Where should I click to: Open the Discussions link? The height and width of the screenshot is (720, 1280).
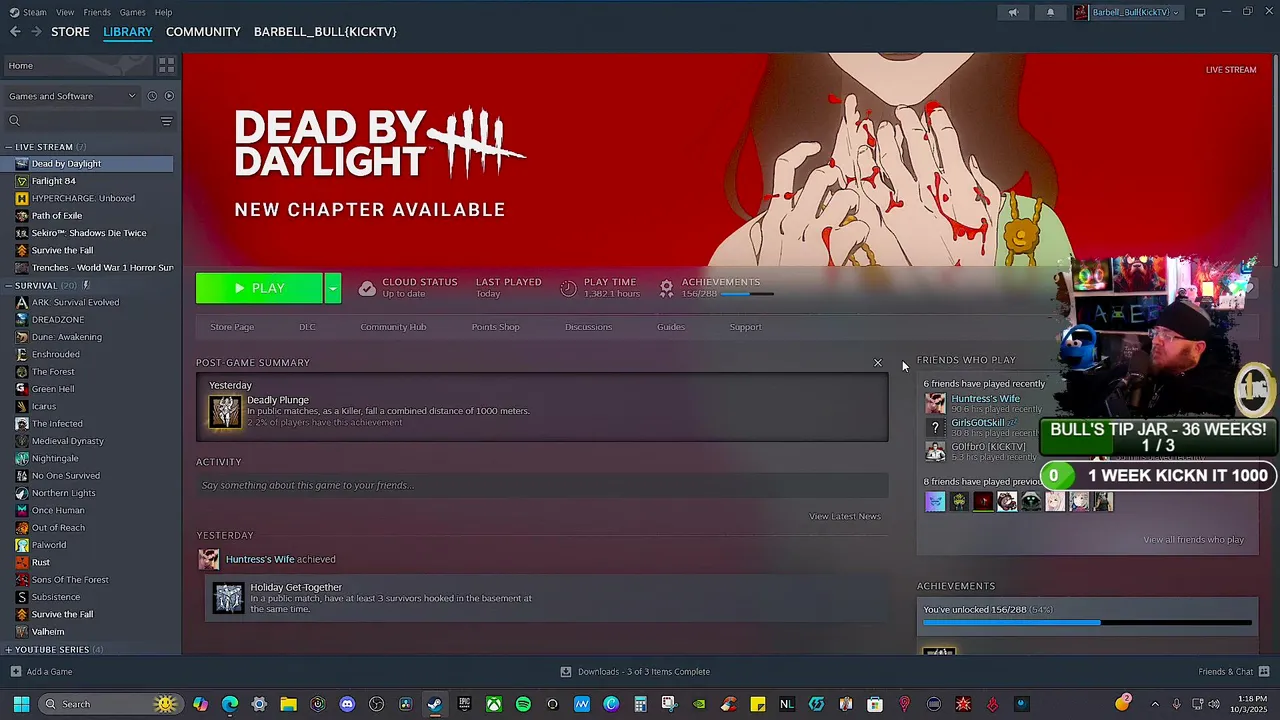coord(588,327)
